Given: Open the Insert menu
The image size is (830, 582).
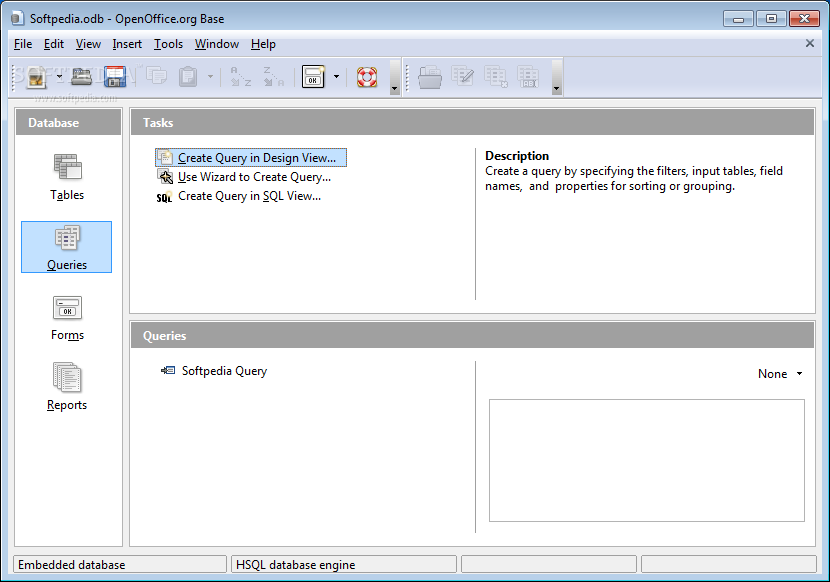Looking at the screenshot, I should [x=127, y=44].
